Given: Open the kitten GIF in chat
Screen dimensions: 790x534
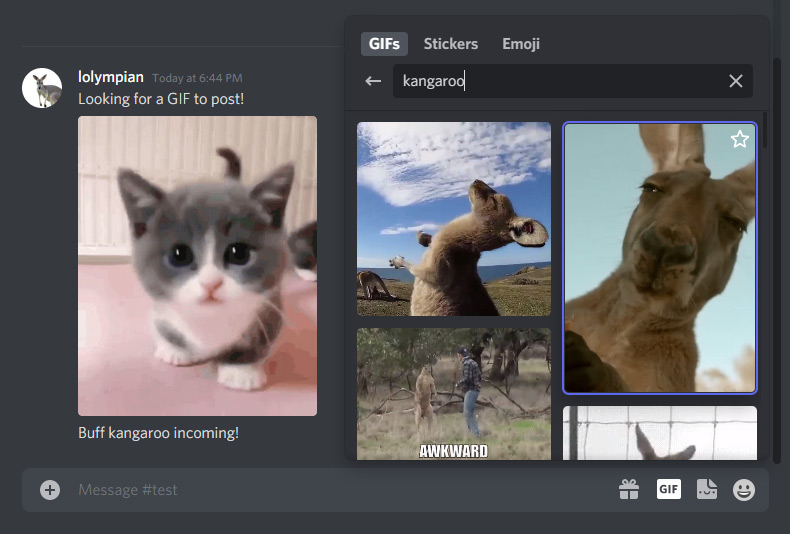Looking at the screenshot, I should (197, 265).
